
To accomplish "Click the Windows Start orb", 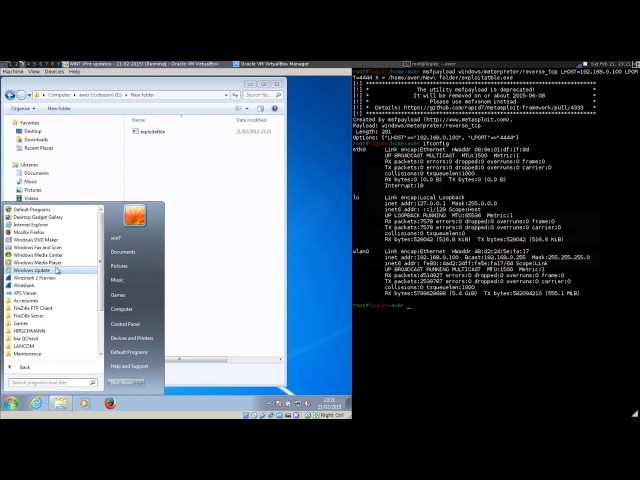I will point(11,403).
